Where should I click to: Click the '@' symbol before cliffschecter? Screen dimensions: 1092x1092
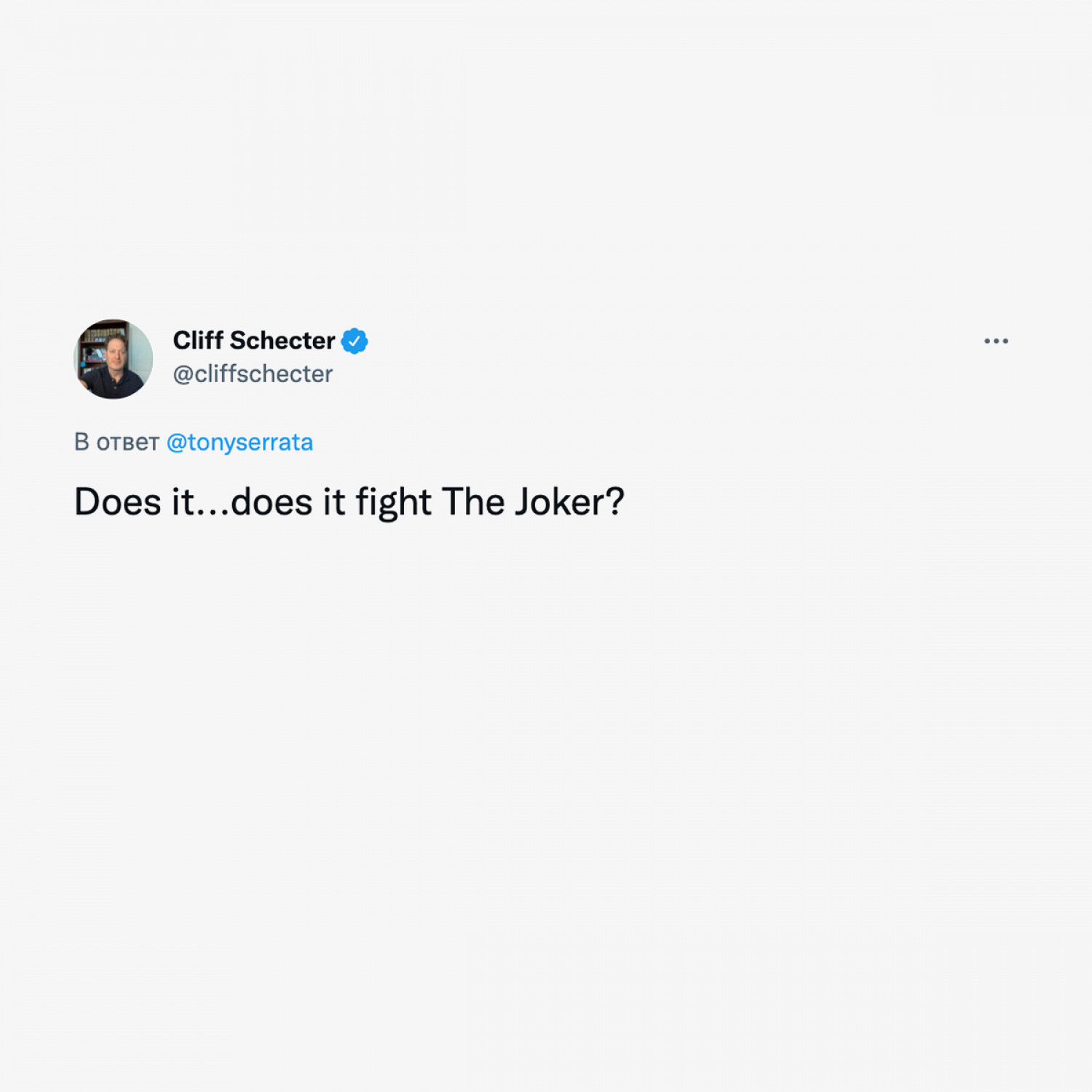pyautogui.click(x=183, y=374)
